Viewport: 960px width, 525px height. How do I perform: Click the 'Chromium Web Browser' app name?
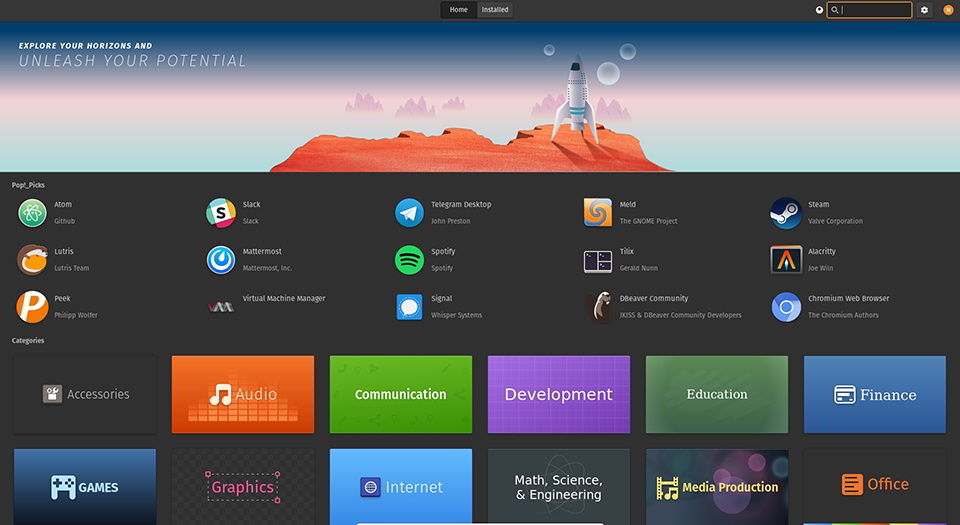pos(849,299)
